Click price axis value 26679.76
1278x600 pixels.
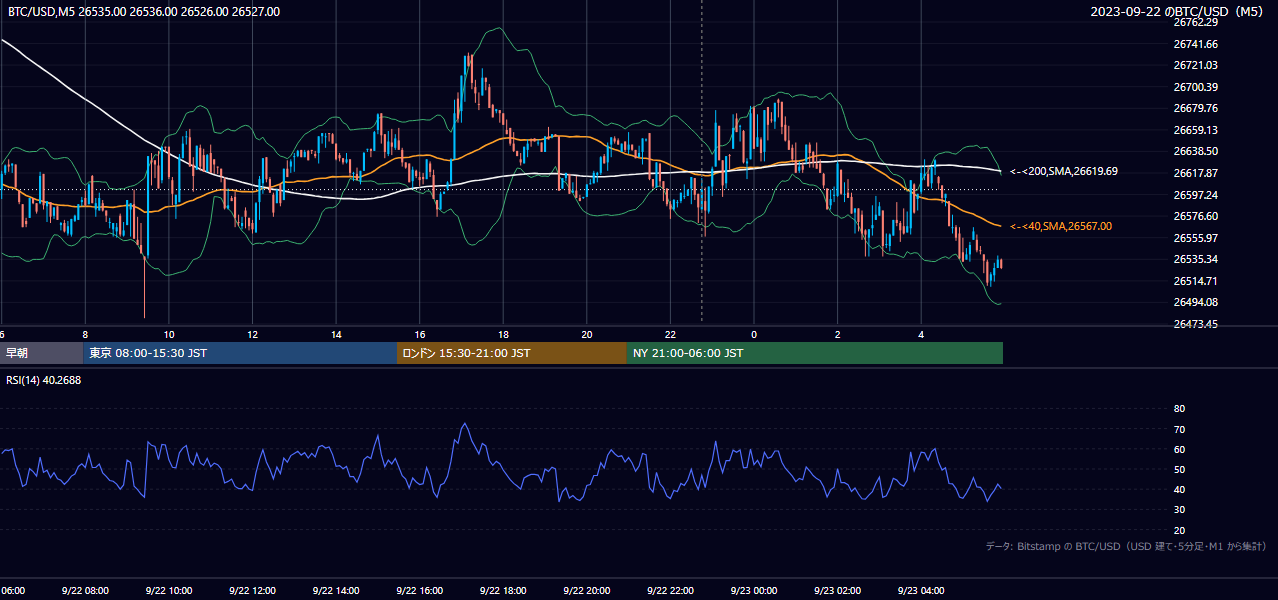(1195, 108)
